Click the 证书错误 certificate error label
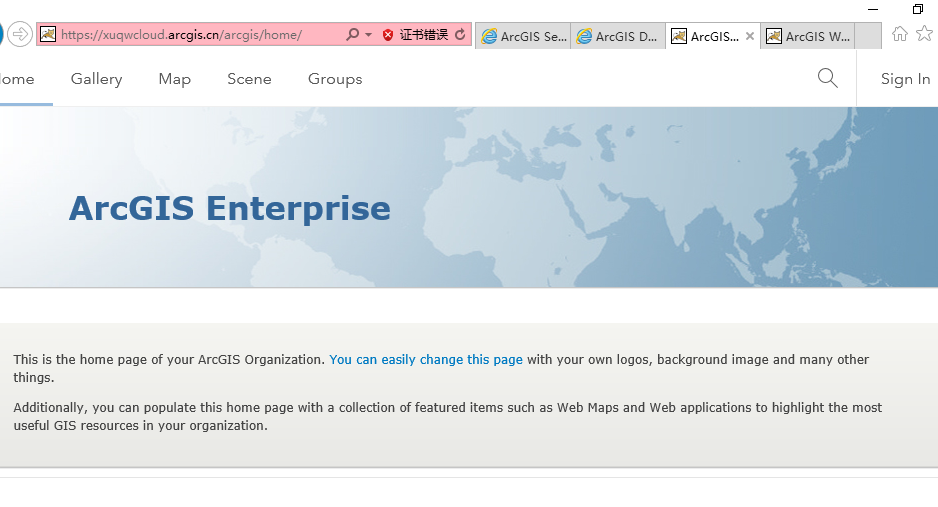This screenshot has width=938, height=507. tap(424, 35)
